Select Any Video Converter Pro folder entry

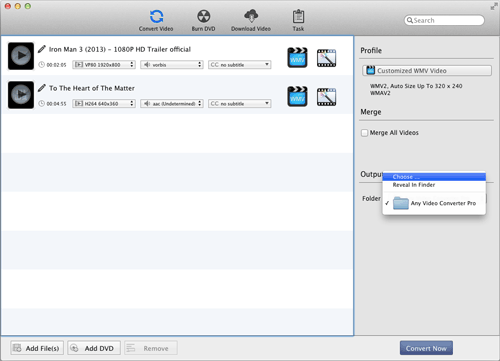434,203
